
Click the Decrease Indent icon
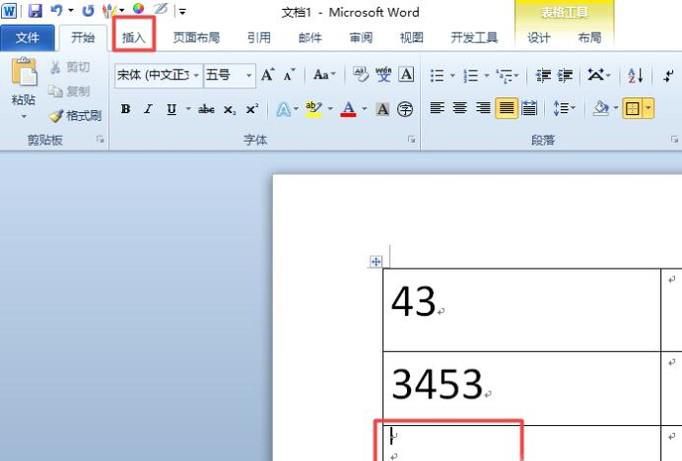coord(543,75)
